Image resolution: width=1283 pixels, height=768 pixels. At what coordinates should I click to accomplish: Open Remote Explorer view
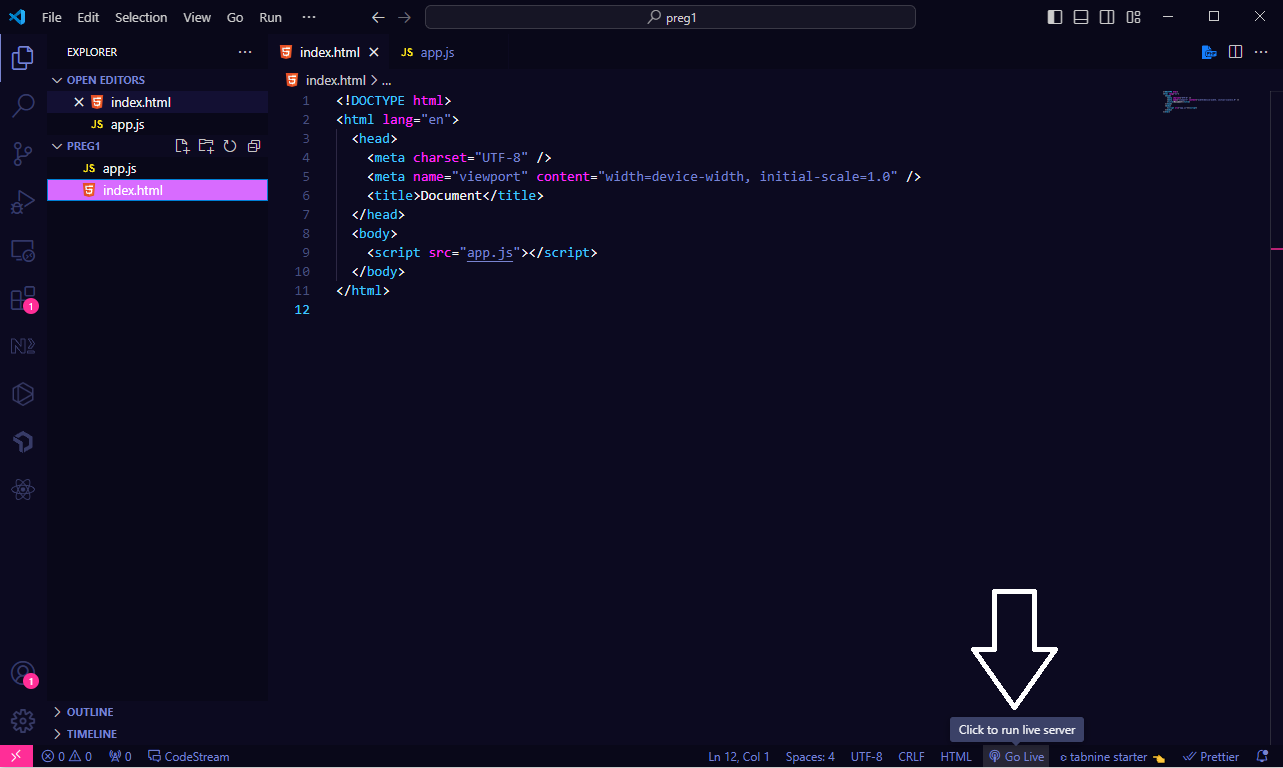[x=22, y=251]
